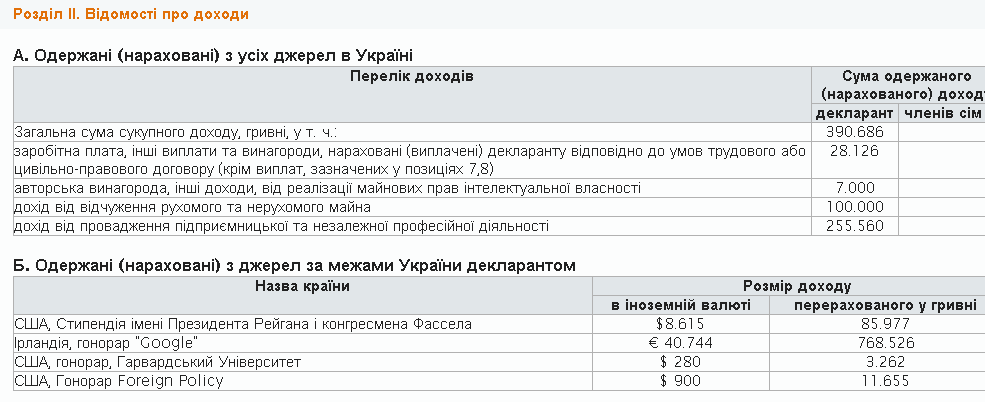Select the 'в іноземній валюті' column header
The width and height of the screenshot is (987, 403).
coord(681,305)
